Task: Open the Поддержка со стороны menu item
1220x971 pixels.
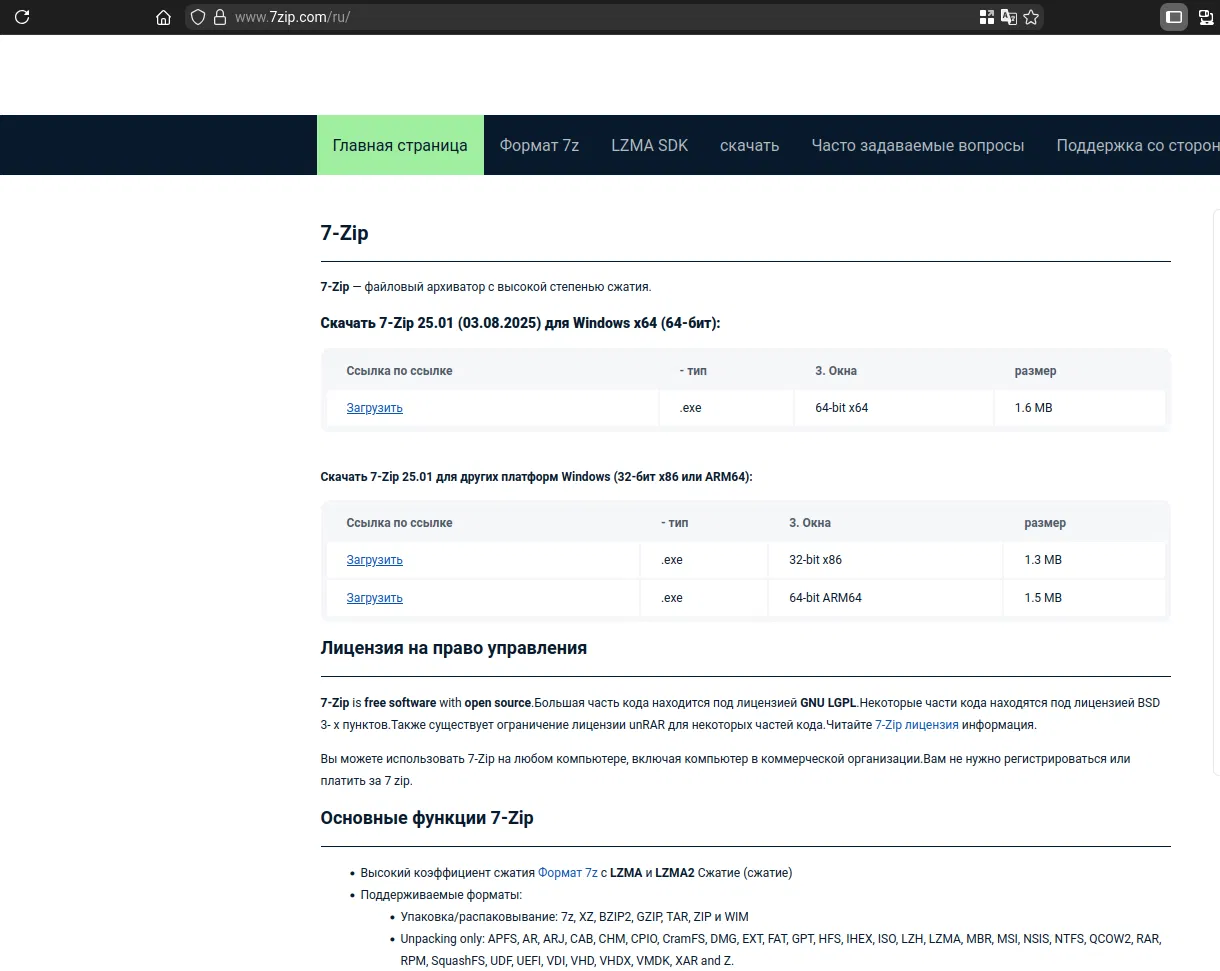Action: coord(1138,145)
